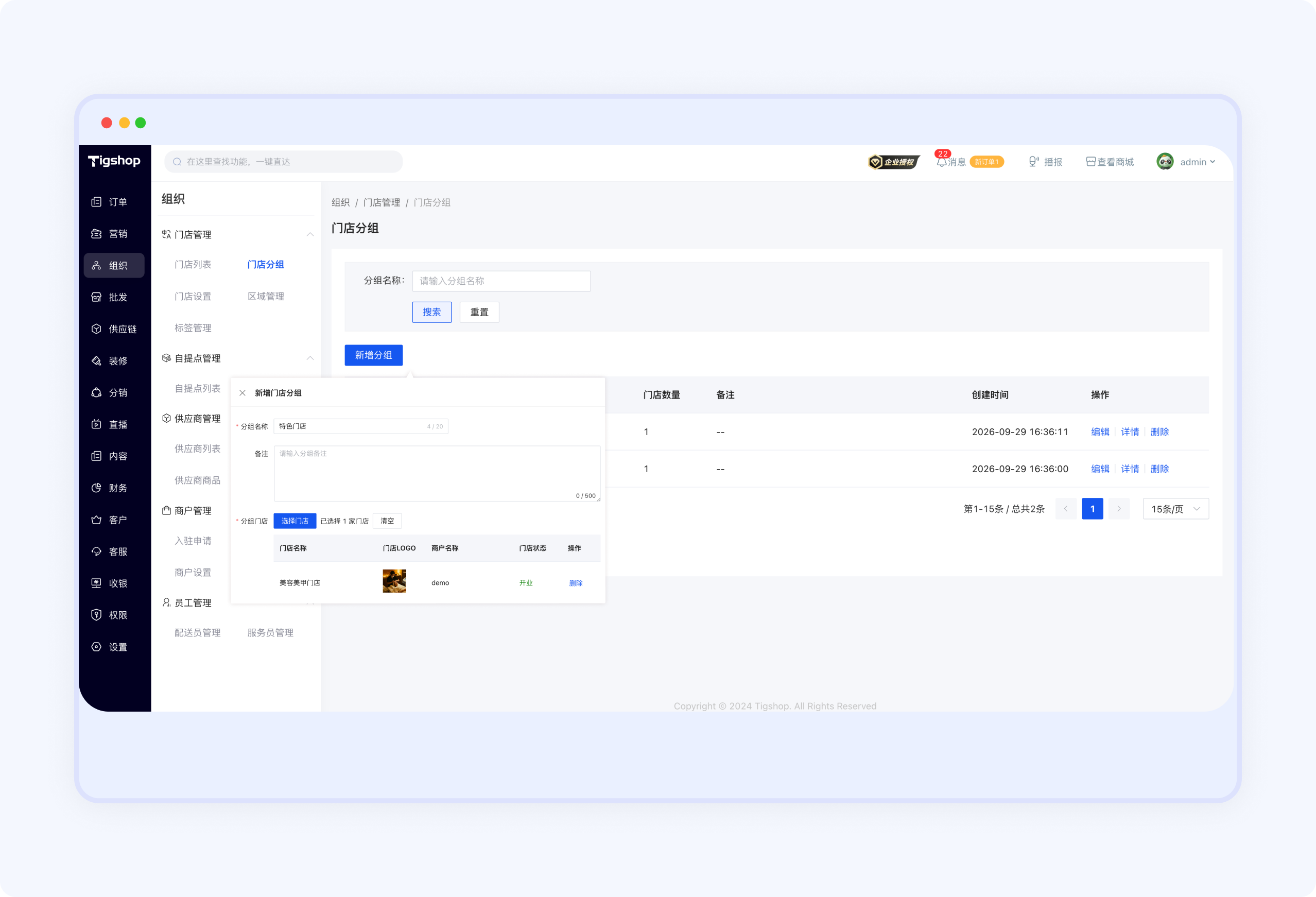Viewport: 1316px width, 897px height.
Task: Click the 选择门店 button
Action: point(295,521)
